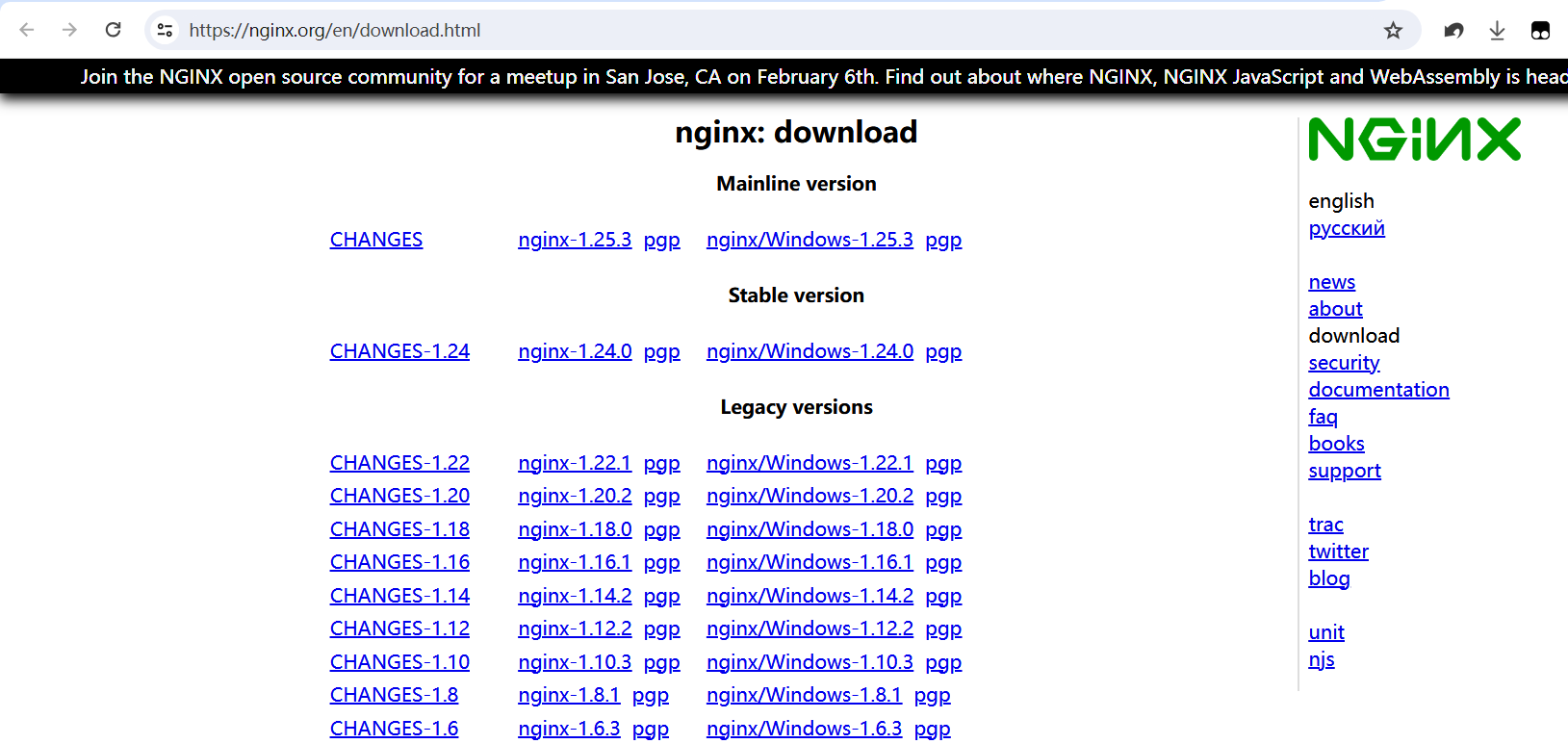Viewport: 1568px width, 744px height.
Task: Open pgp signature for nginx-1.25.3
Action: [662, 241]
